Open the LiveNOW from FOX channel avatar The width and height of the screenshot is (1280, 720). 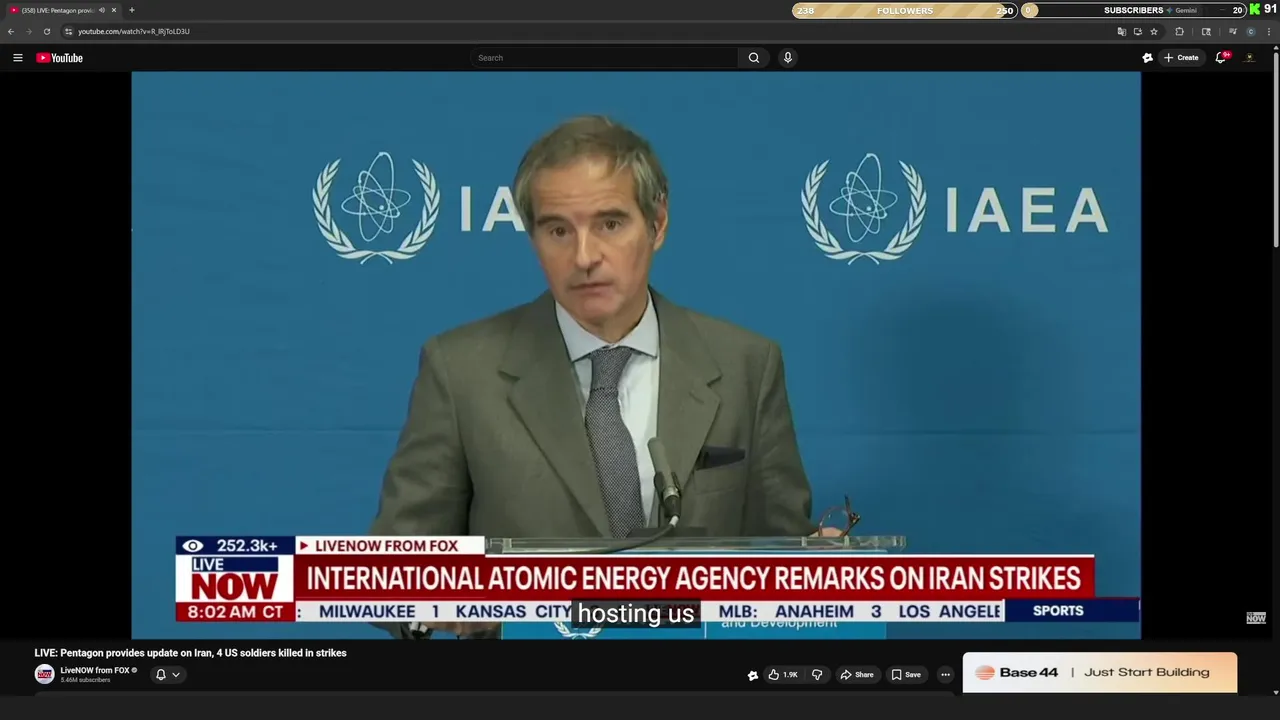44,675
